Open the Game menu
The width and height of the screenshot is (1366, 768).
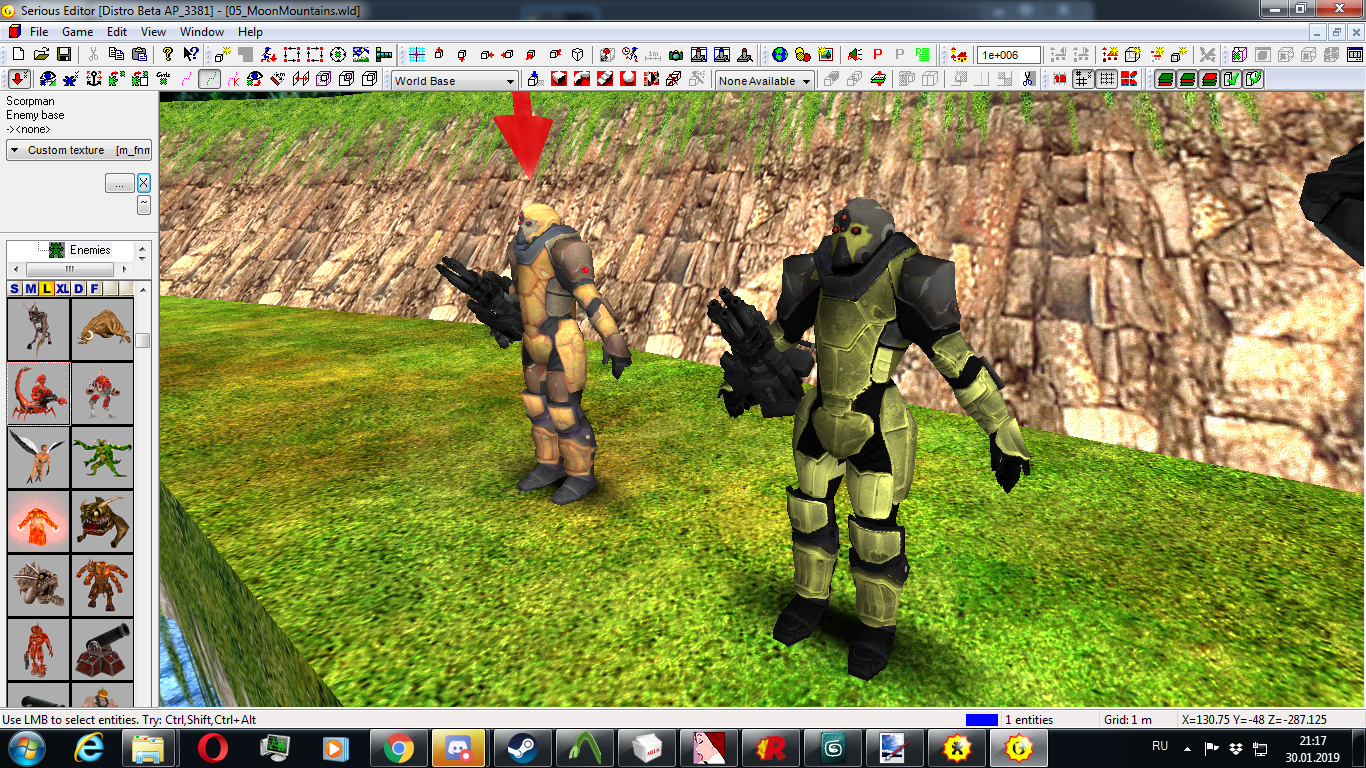[78, 31]
